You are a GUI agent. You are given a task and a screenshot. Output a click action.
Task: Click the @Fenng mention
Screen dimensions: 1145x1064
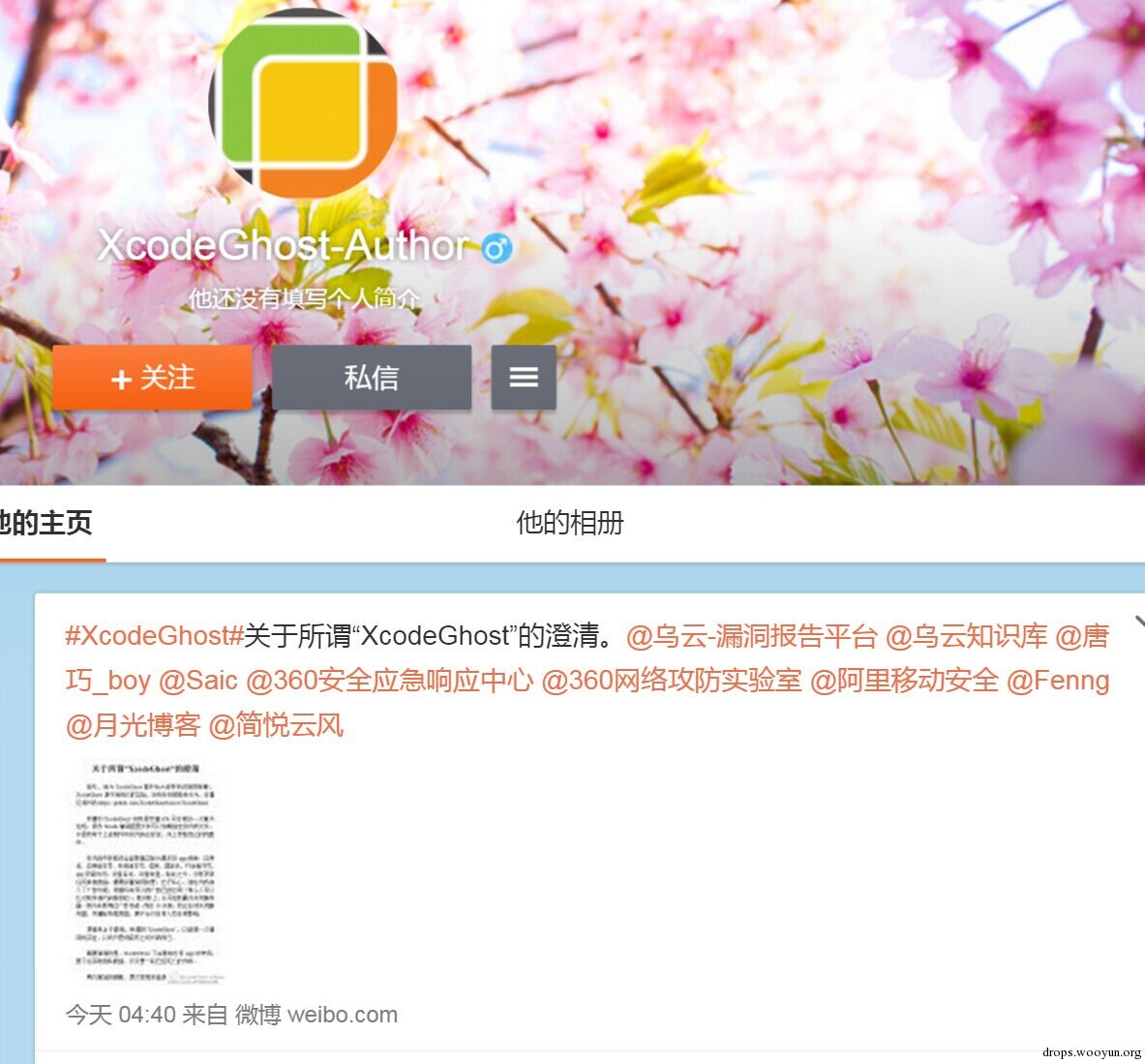tap(1058, 681)
